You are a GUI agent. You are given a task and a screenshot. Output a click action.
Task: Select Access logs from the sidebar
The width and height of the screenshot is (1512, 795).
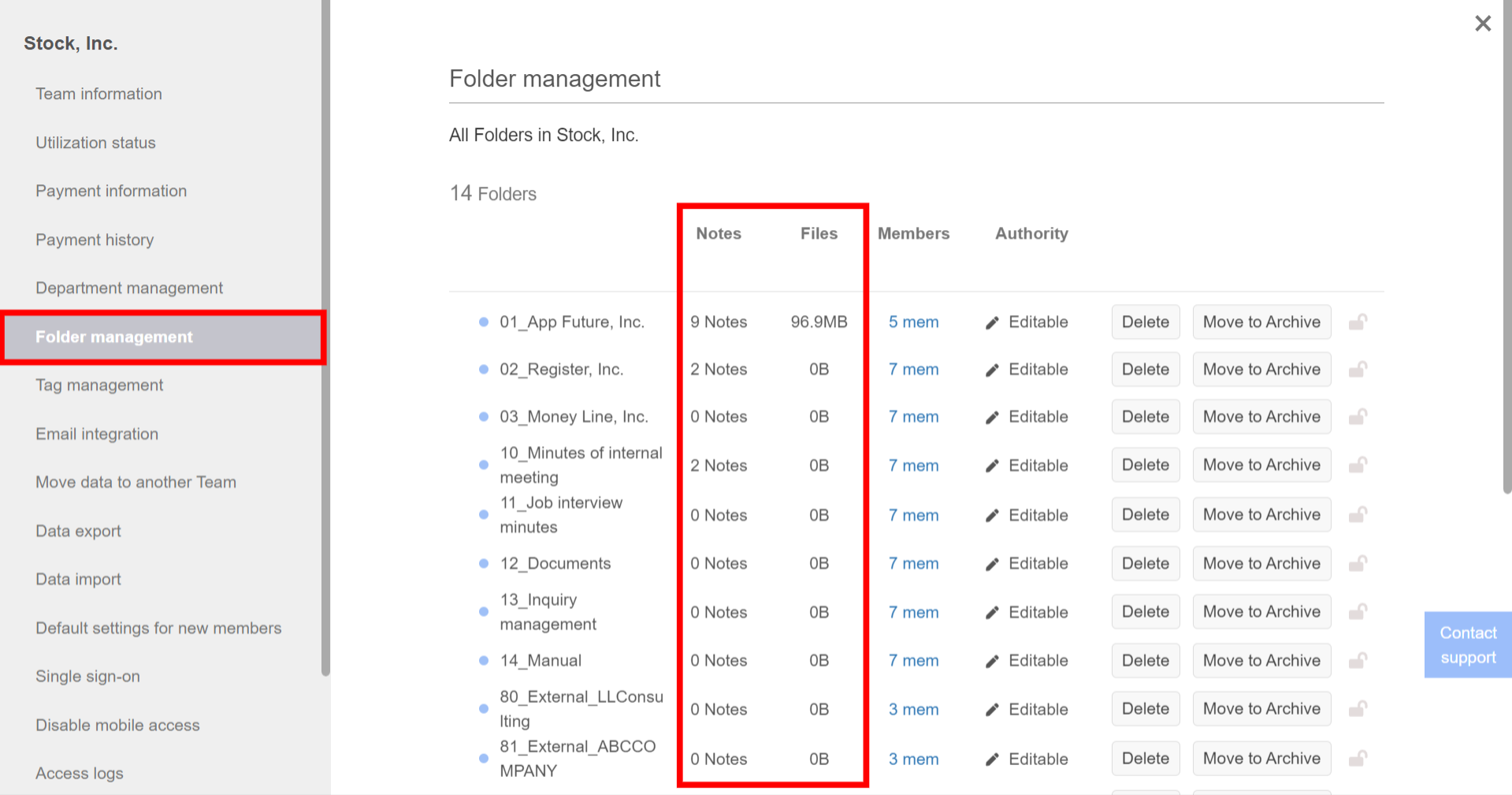79,773
